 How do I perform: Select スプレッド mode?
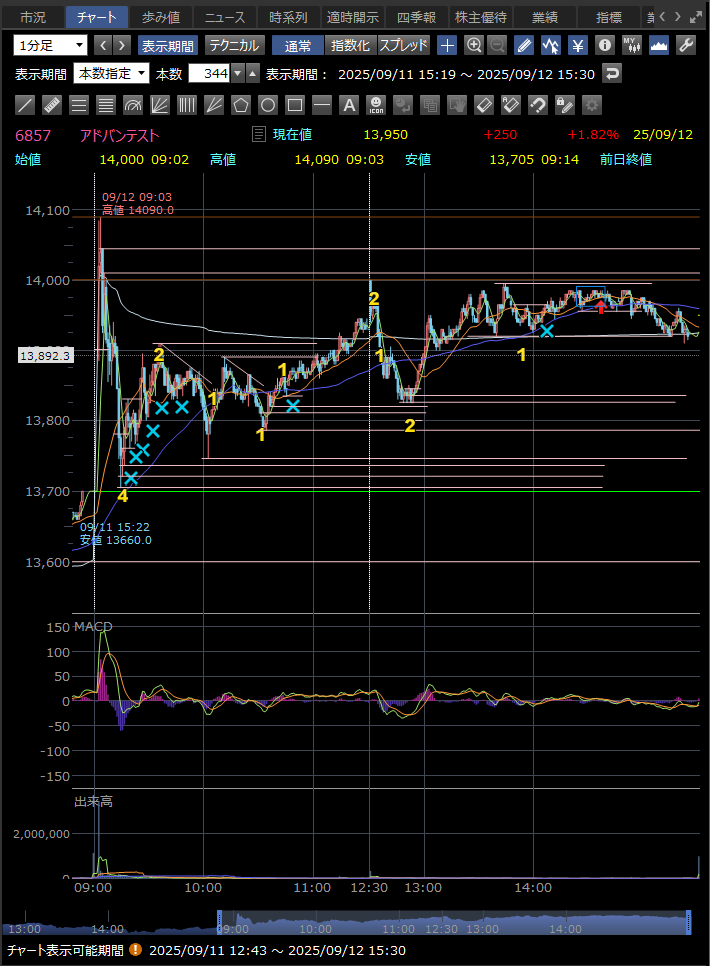coord(403,46)
